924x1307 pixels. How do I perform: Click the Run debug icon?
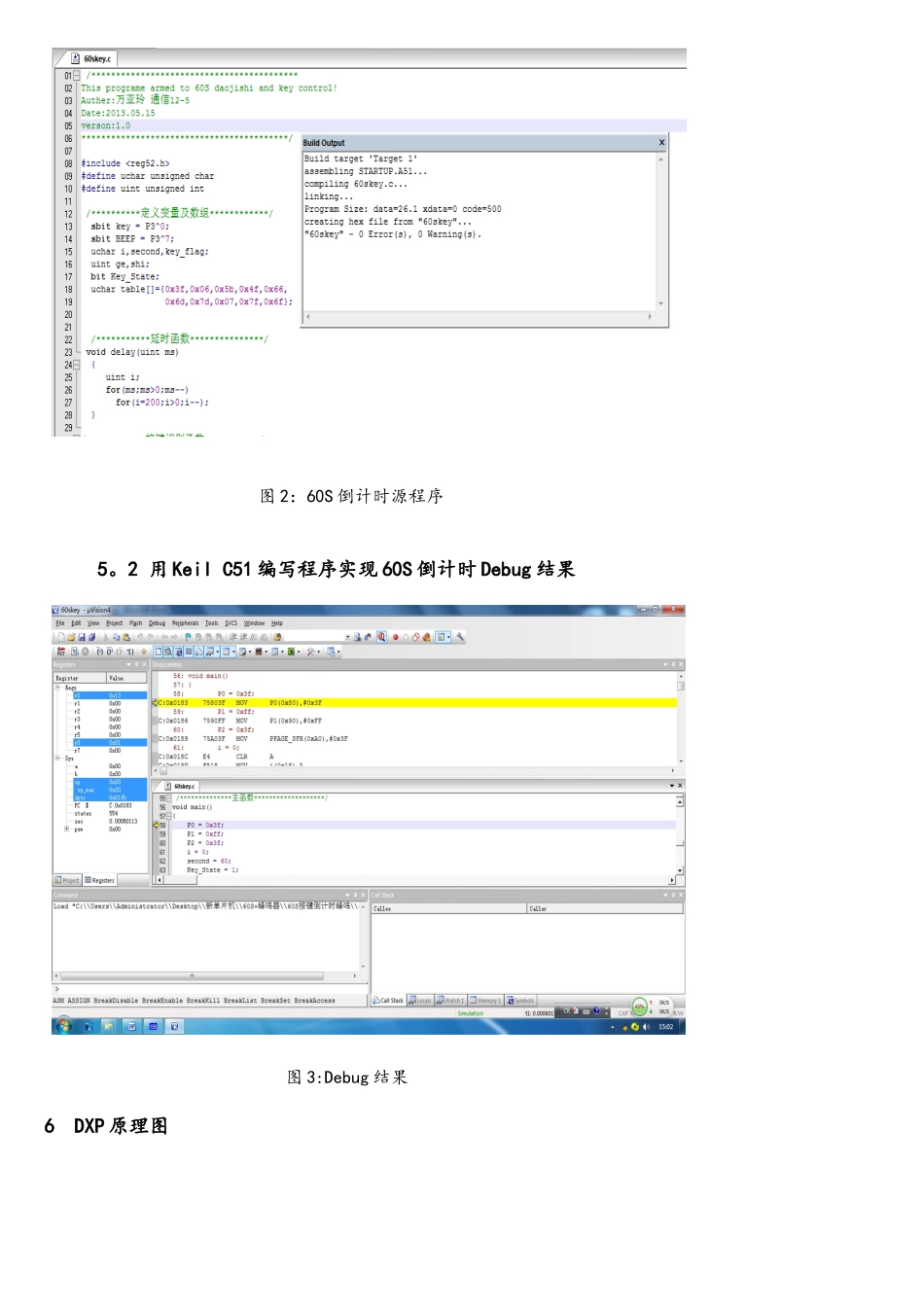[75, 652]
